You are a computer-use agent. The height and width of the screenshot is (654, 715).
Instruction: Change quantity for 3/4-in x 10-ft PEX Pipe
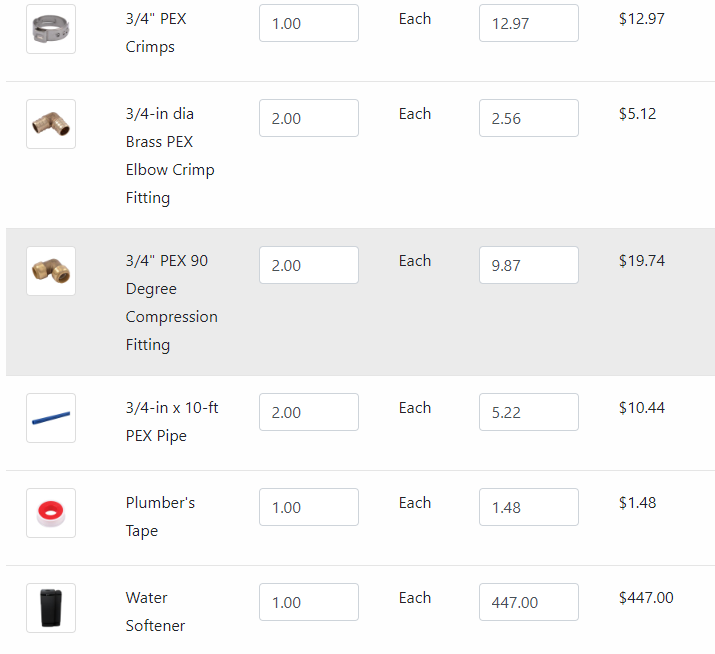(x=309, y=412)
